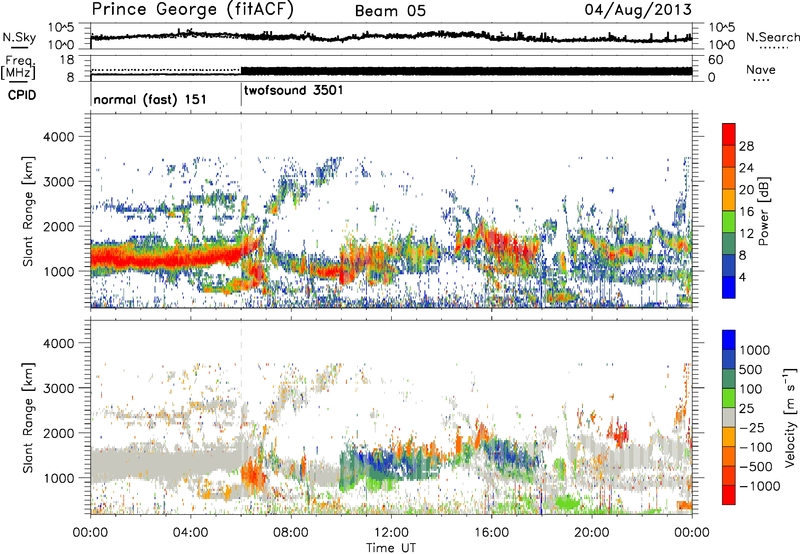Click the '18' tick on the frequency axis
The image size is (800, 554).
(x=67, y=60)
